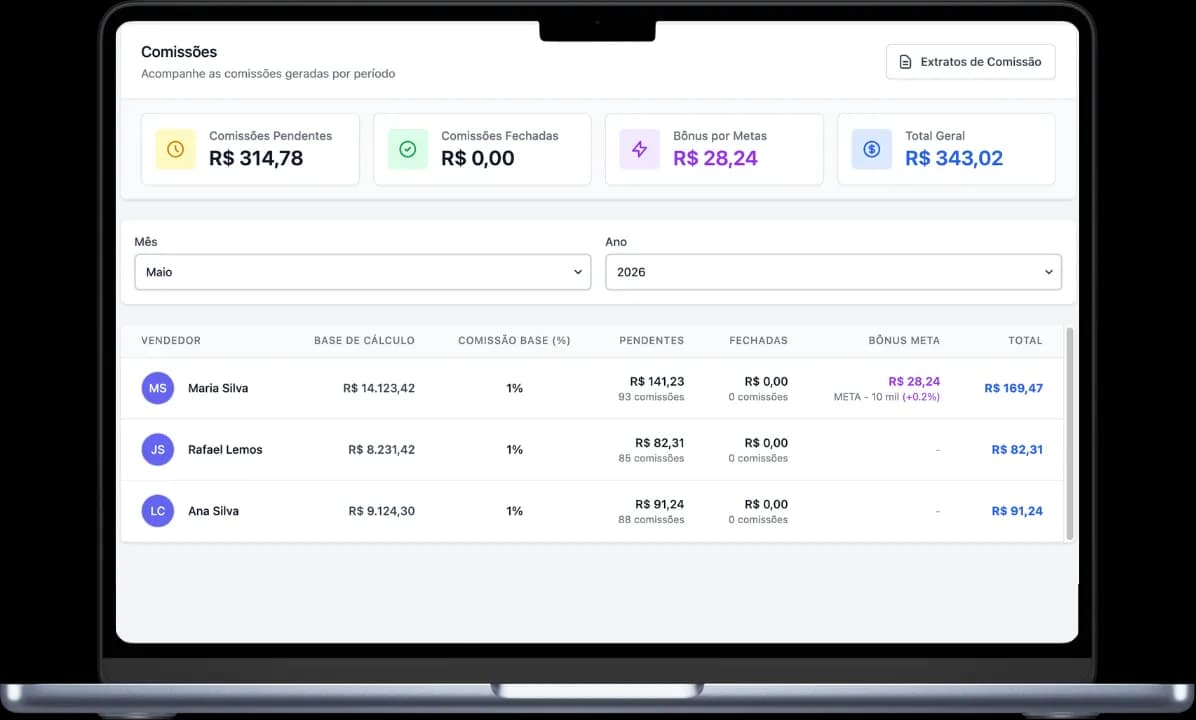Click the blue dollar icon for Total Geral

pos(872,149)
